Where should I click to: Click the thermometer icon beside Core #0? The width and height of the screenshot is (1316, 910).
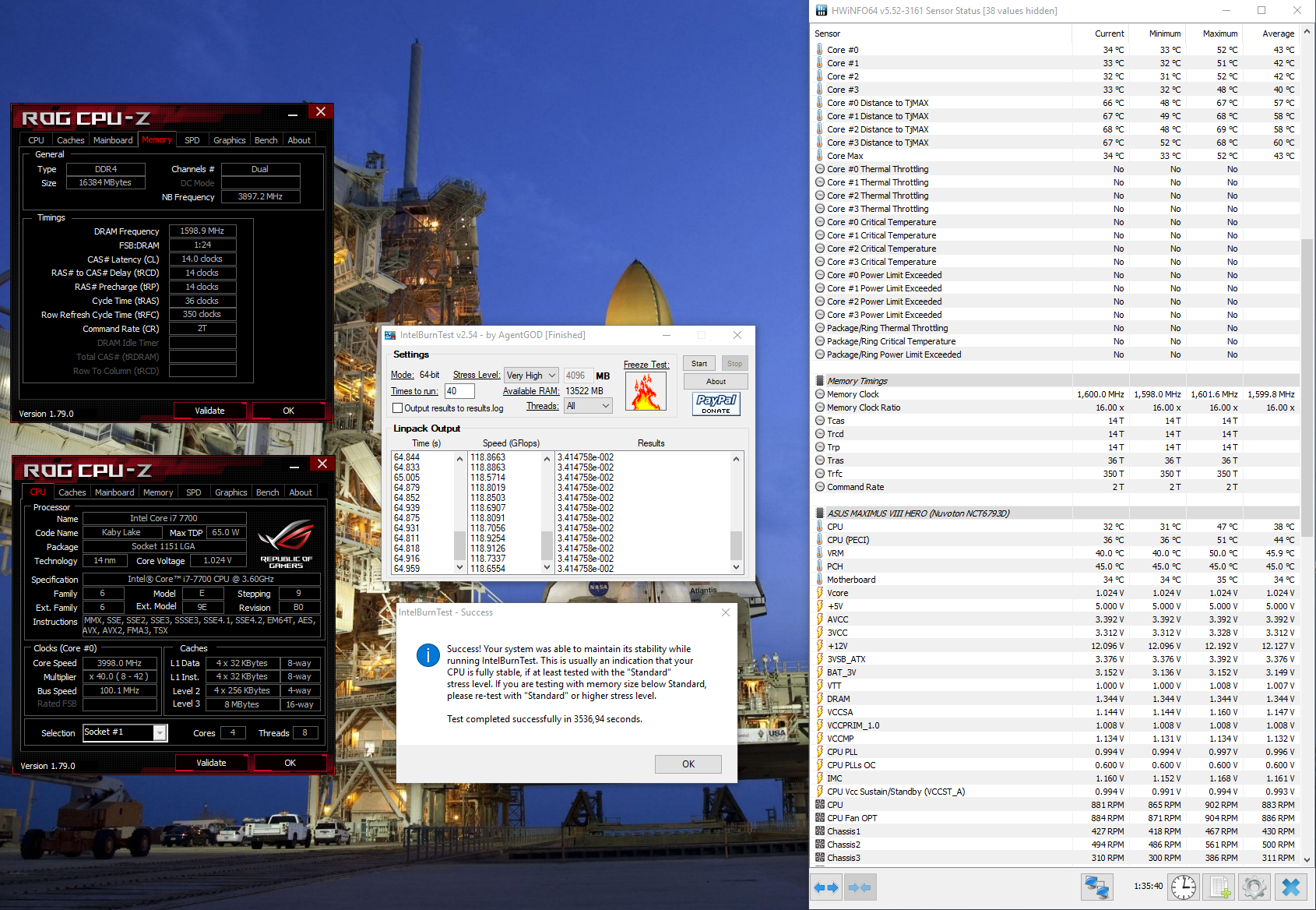[x=820, y=49]
